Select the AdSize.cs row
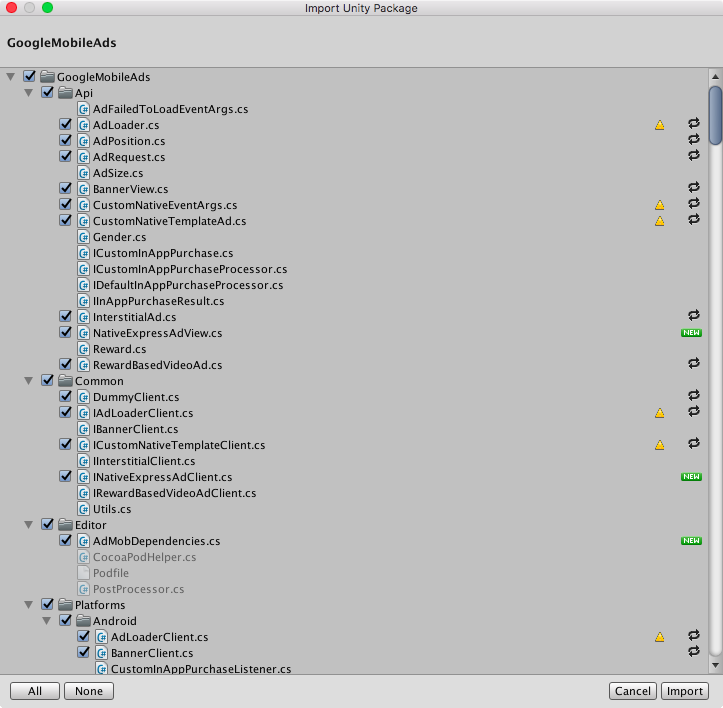Screen dimensions: 723x708 (x=354, y=173)
